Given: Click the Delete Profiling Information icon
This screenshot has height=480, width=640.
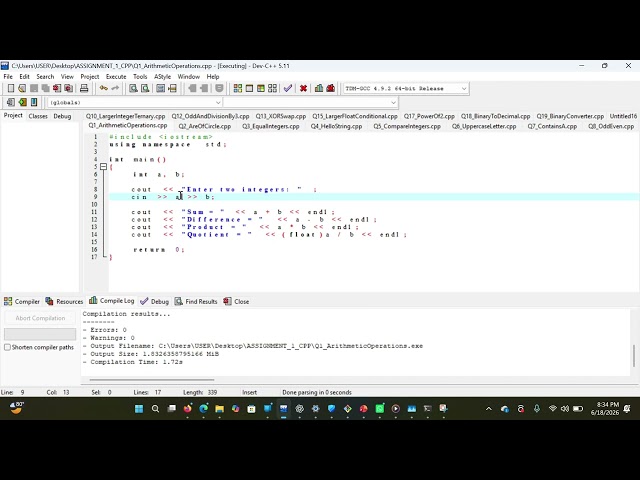Looking at the screenshot, I should coord(331,88).
